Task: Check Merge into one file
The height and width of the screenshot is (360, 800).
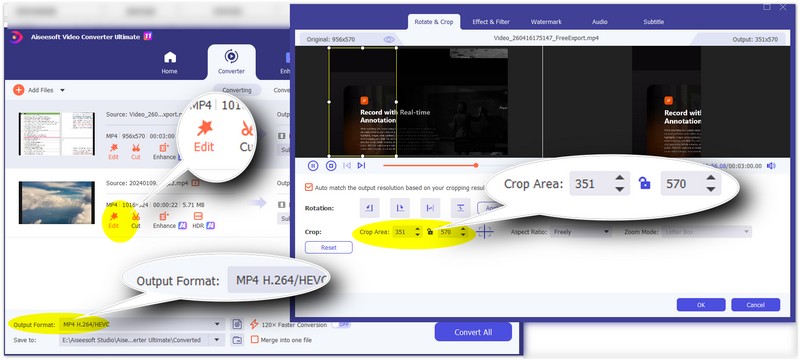Action: pyautogui.click(x=255, y=340)
